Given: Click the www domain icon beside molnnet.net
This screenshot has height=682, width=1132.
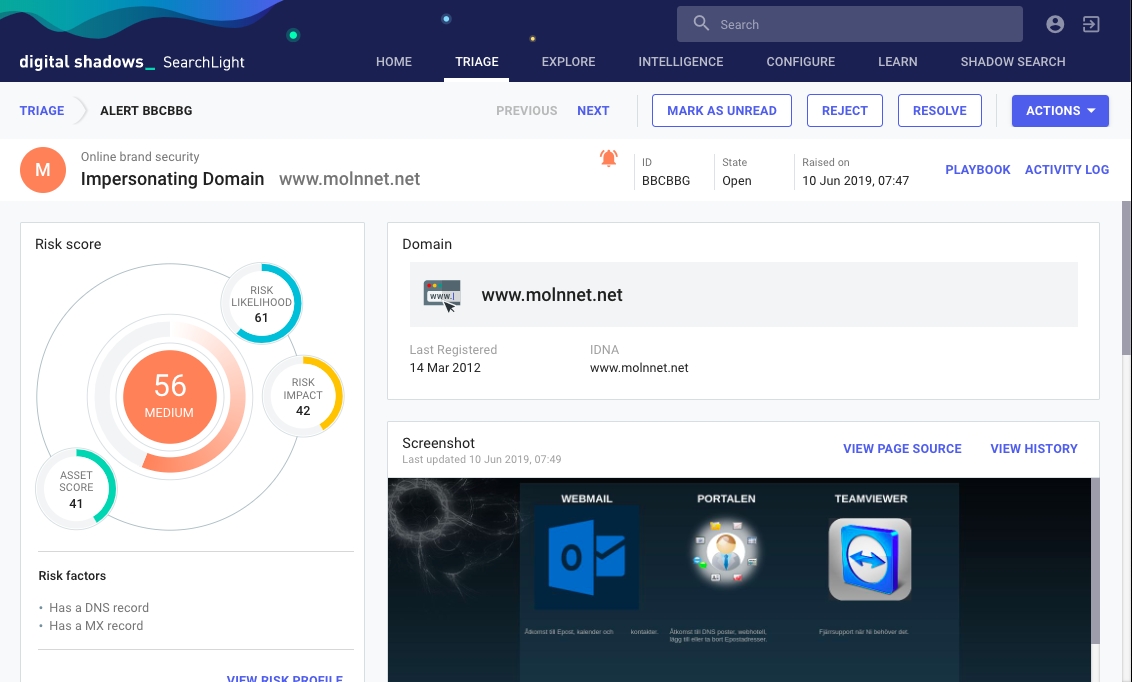Looking at the screenshot, I should (440, 294).
